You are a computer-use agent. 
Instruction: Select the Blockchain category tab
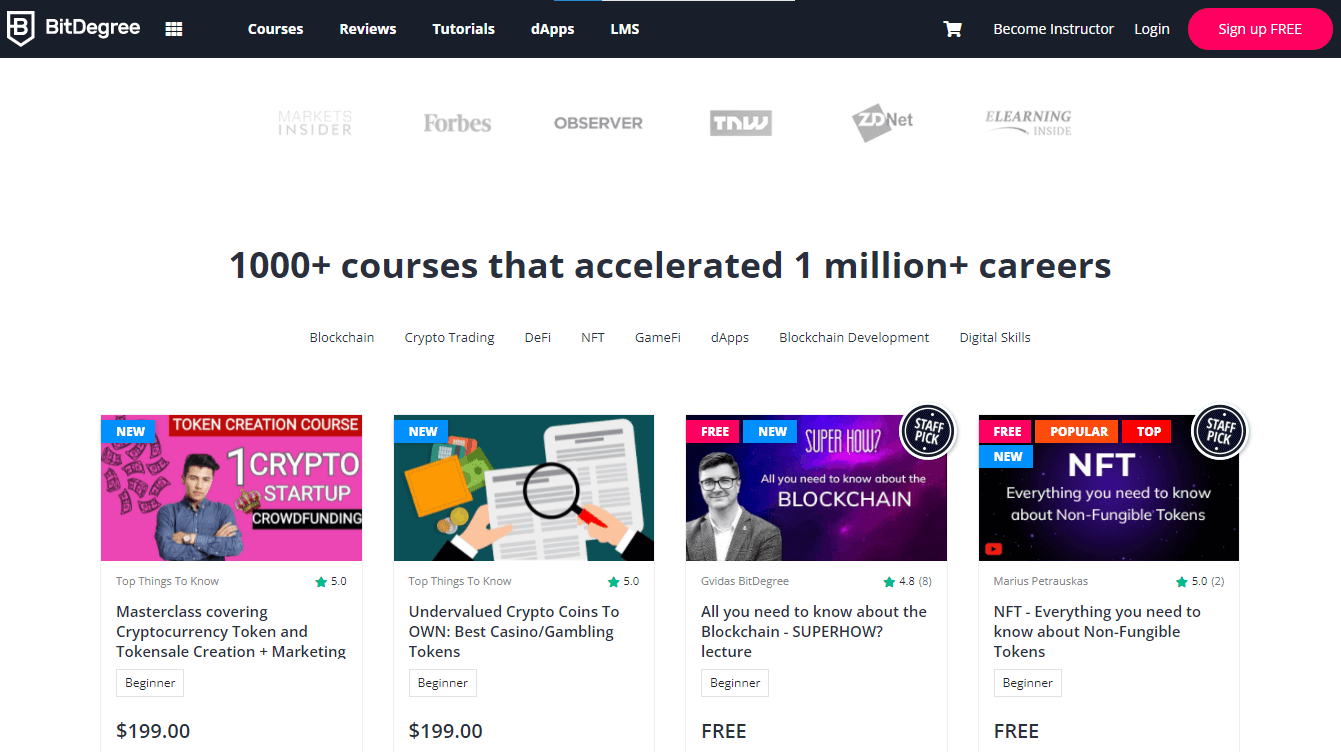(x=342, y=338)
